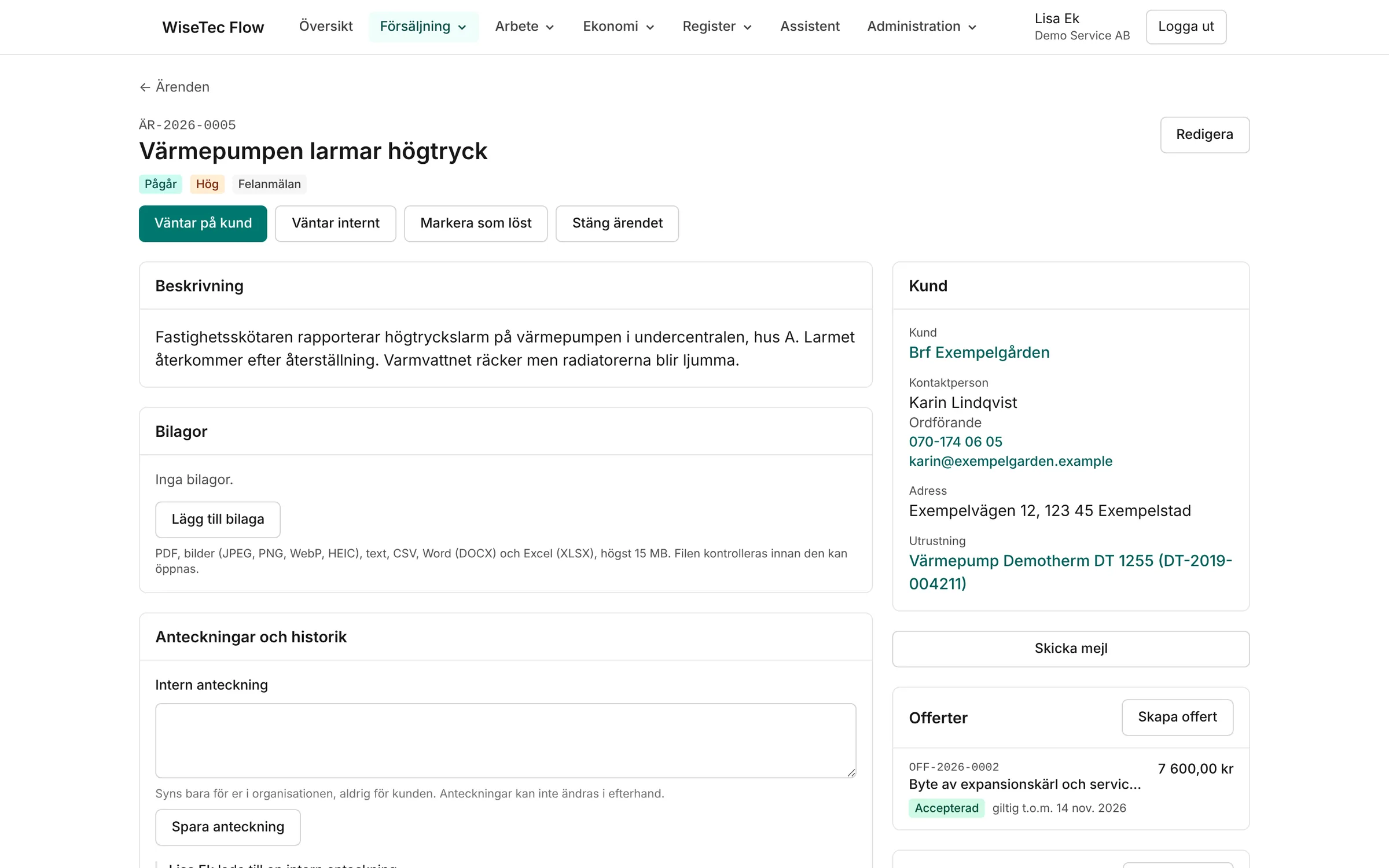Screen dimensions: 1389x868
Task: Click the Skicka mejl button
Action: 1071,649
